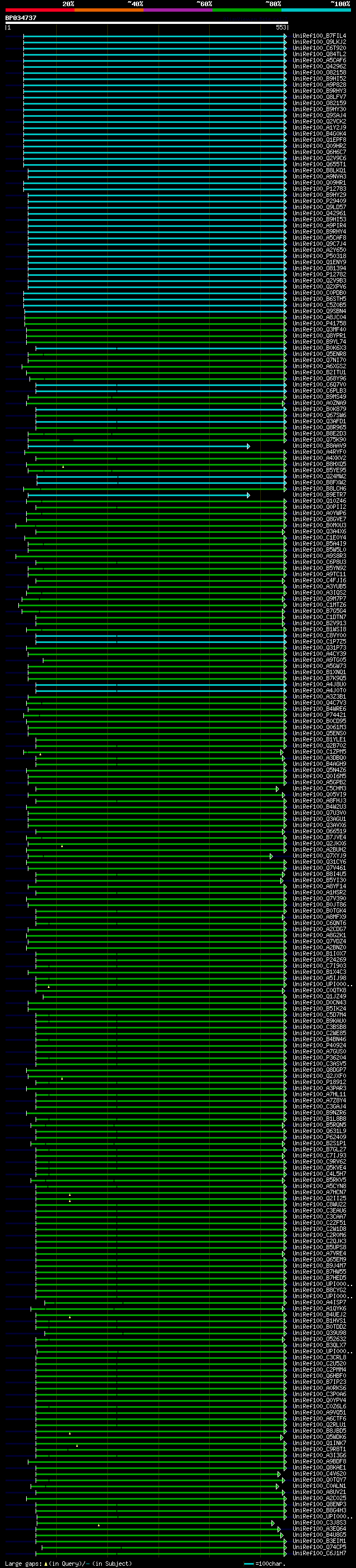Select the UniRef100_A4RYF0 label
356x1568 pixels.
click(x=319, y=452)
